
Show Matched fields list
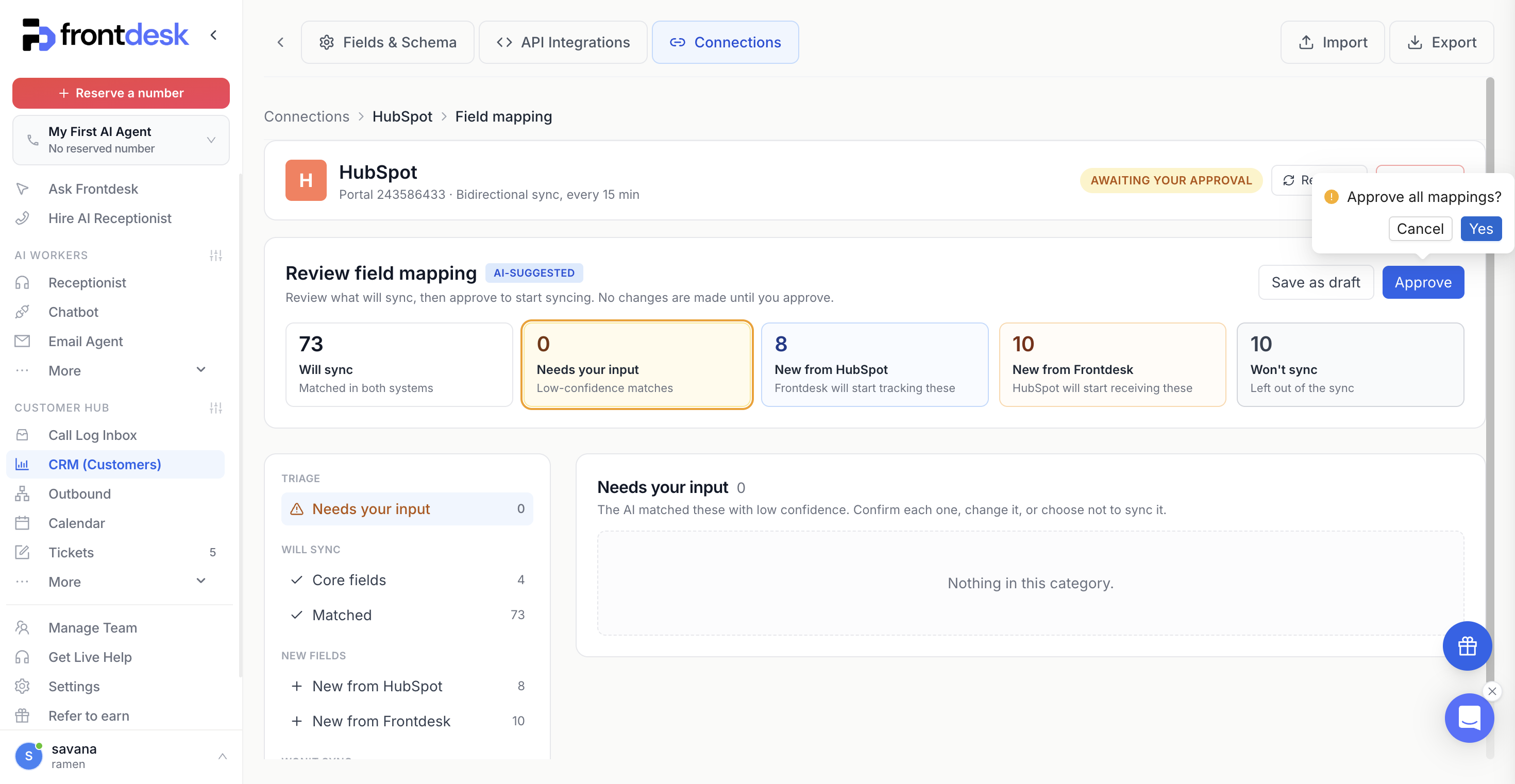pos(407,615)
